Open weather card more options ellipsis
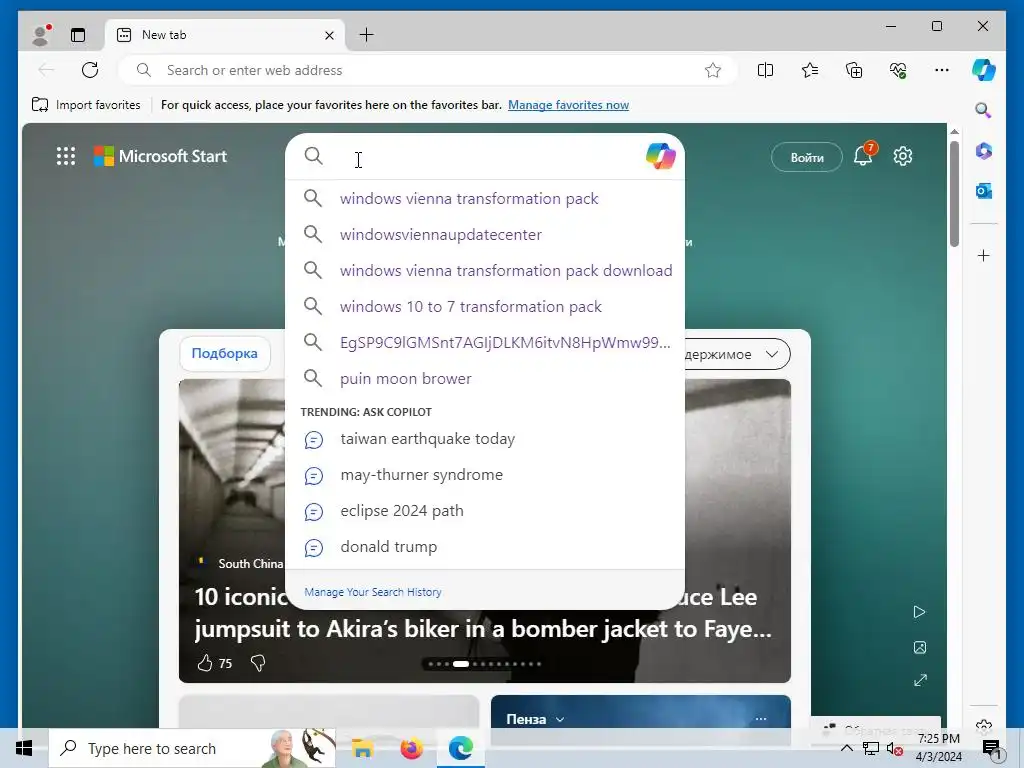The image size is (1024, 768). click(761, 719)
